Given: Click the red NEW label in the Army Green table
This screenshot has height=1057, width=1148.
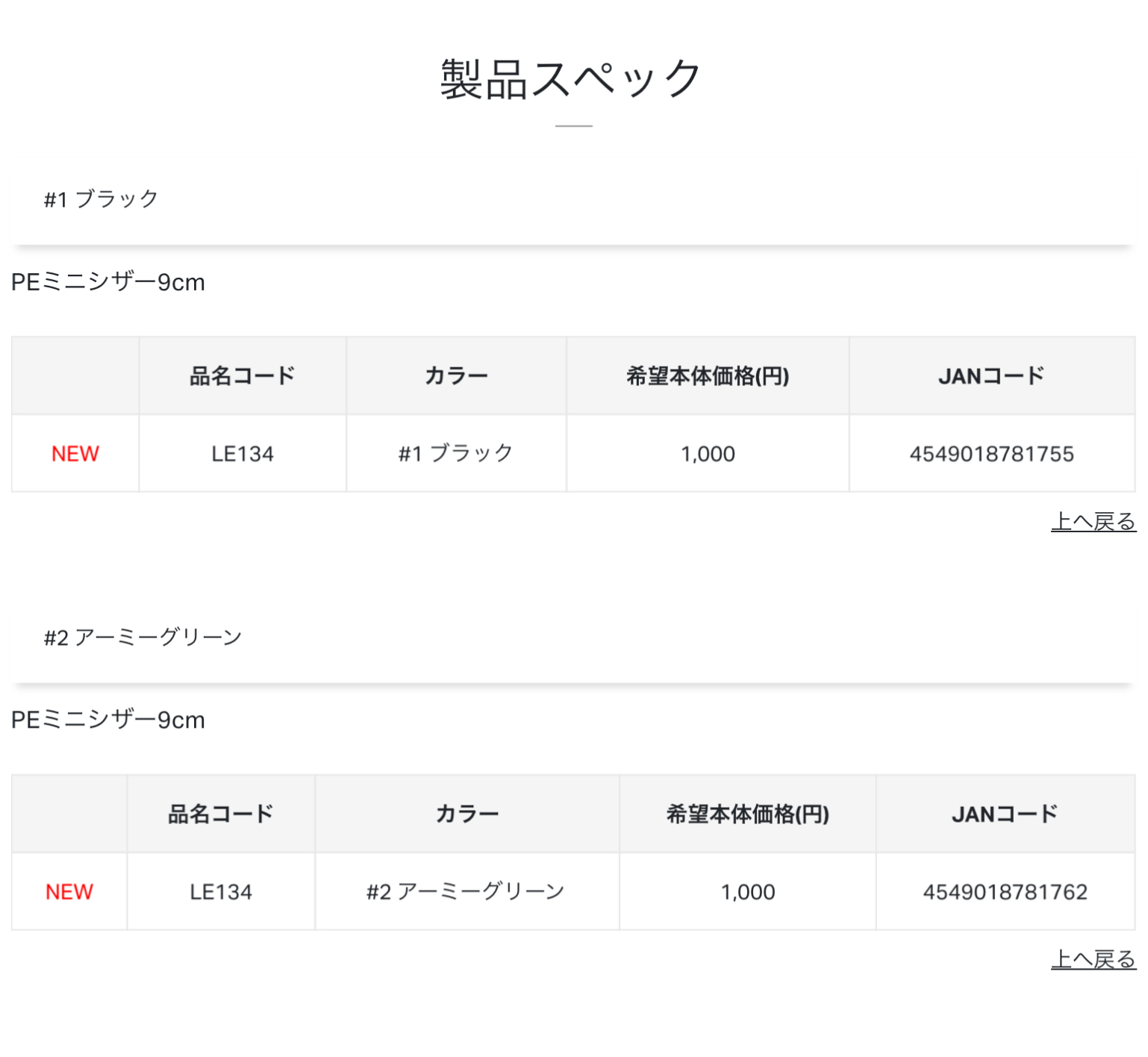Looking at the screenshot, I should [69, 892].
